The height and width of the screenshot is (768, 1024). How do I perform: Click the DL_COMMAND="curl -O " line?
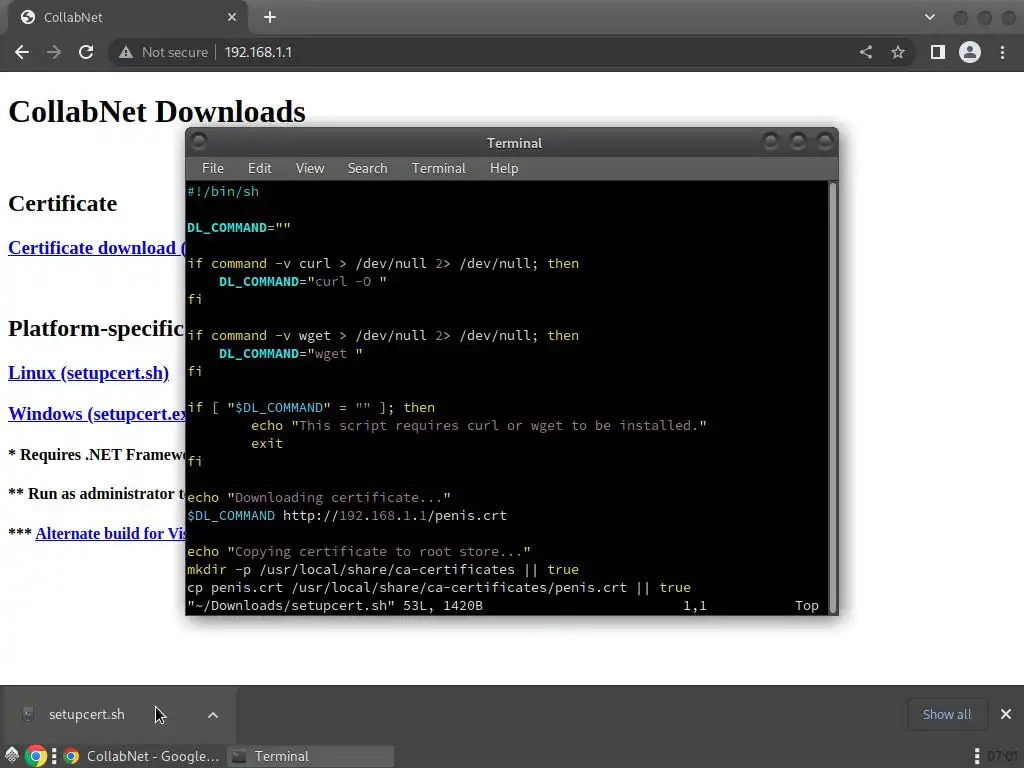pyautogui.click(x=302, y=281)
